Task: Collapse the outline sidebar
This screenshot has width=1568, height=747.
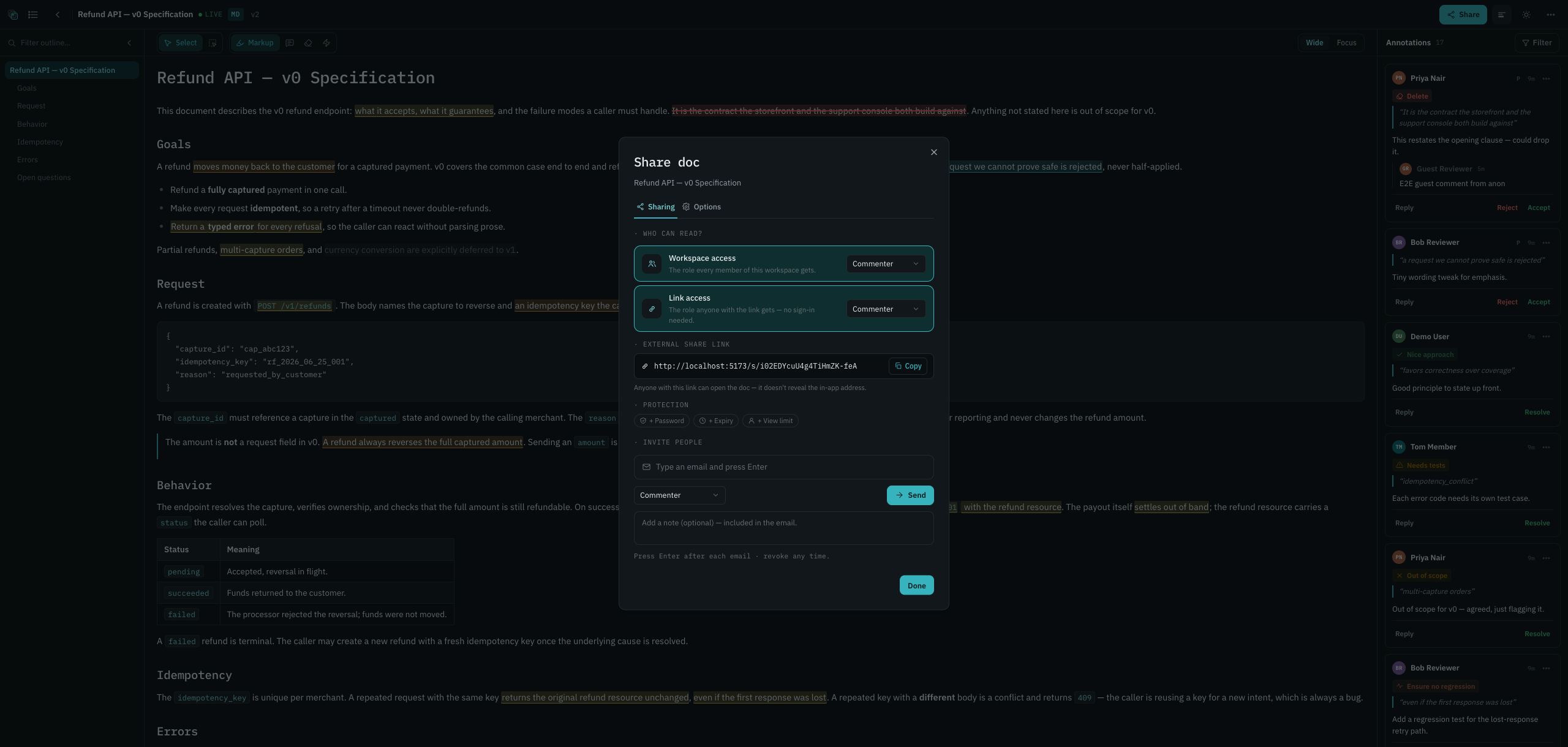Action: coord(129,43)
